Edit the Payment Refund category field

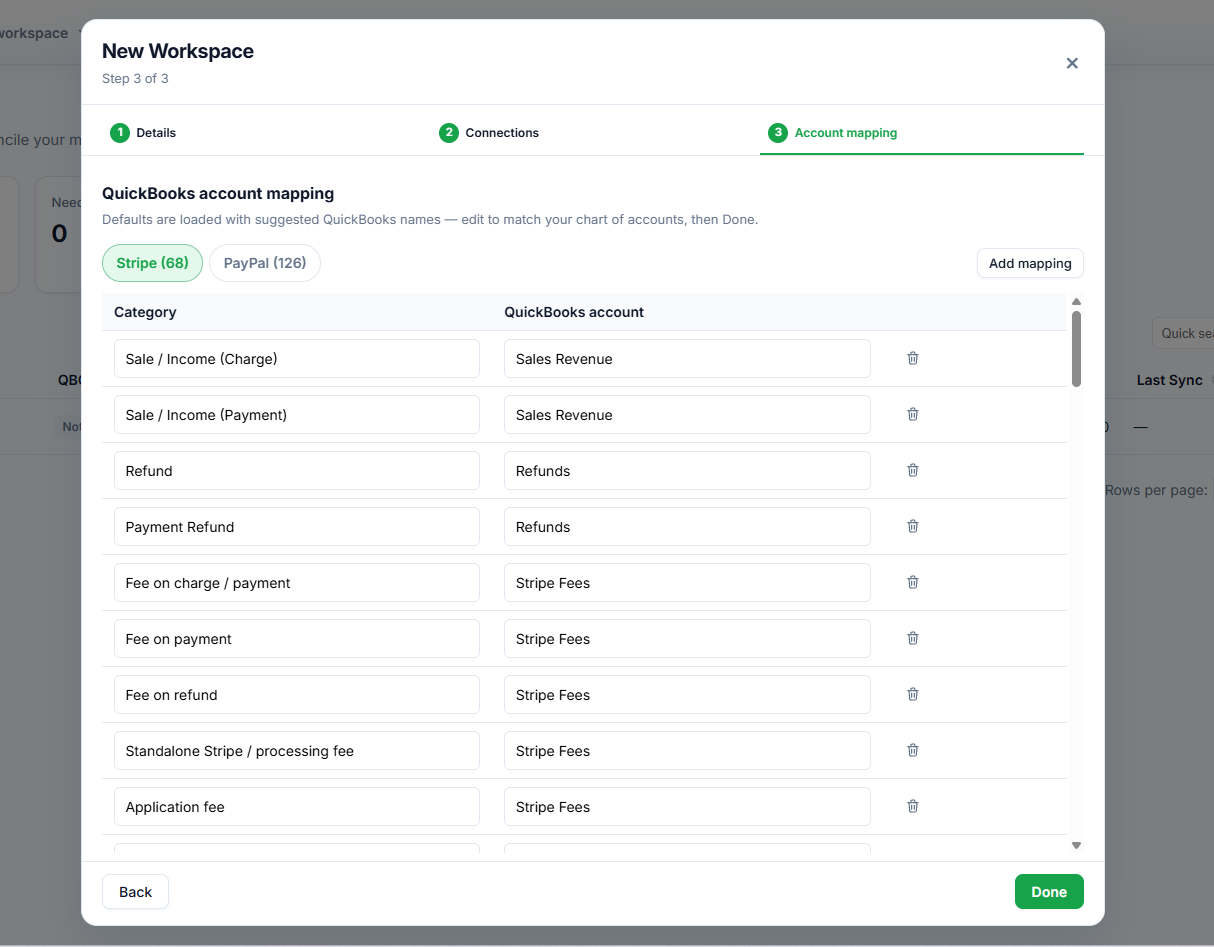[x=297, y=527]
